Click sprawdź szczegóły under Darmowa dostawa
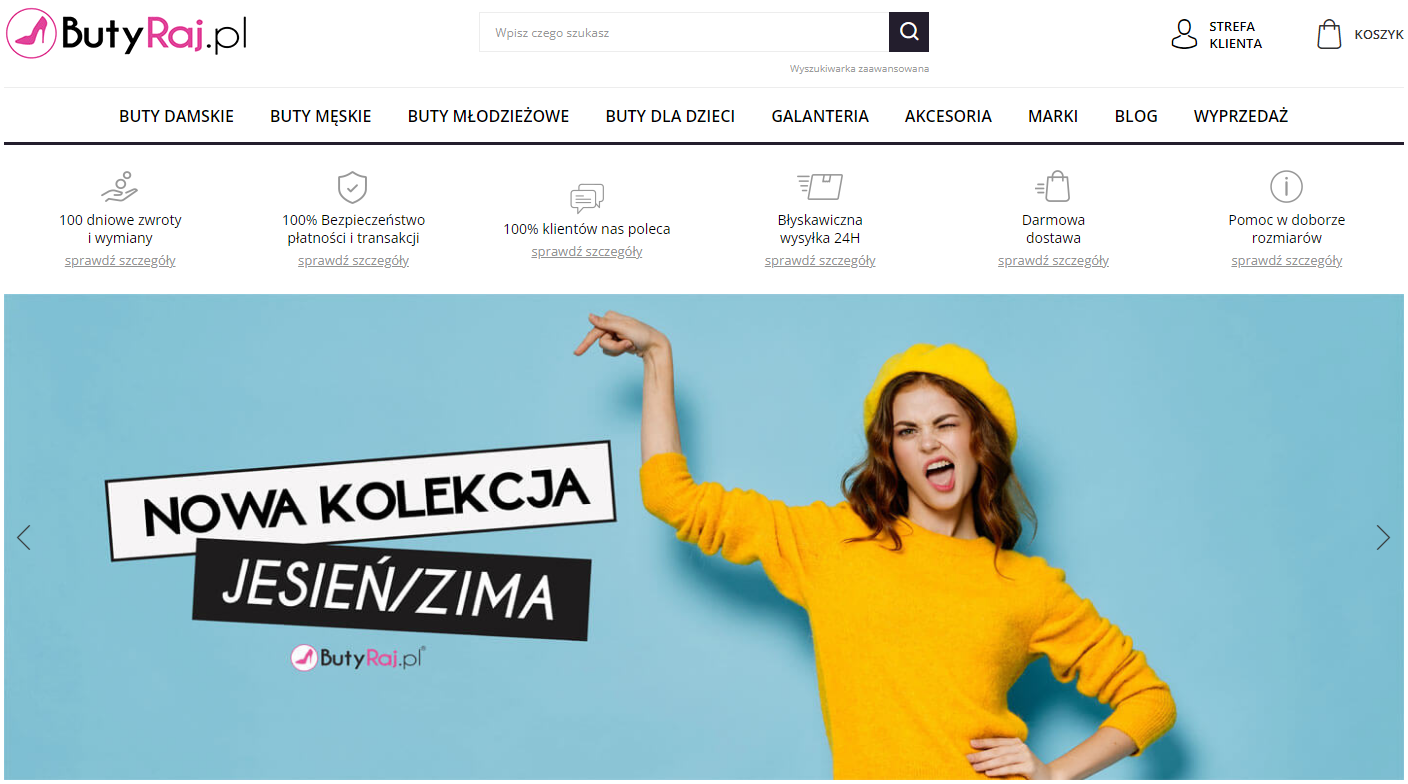Screen dimensions: 1408x784 1053,261
